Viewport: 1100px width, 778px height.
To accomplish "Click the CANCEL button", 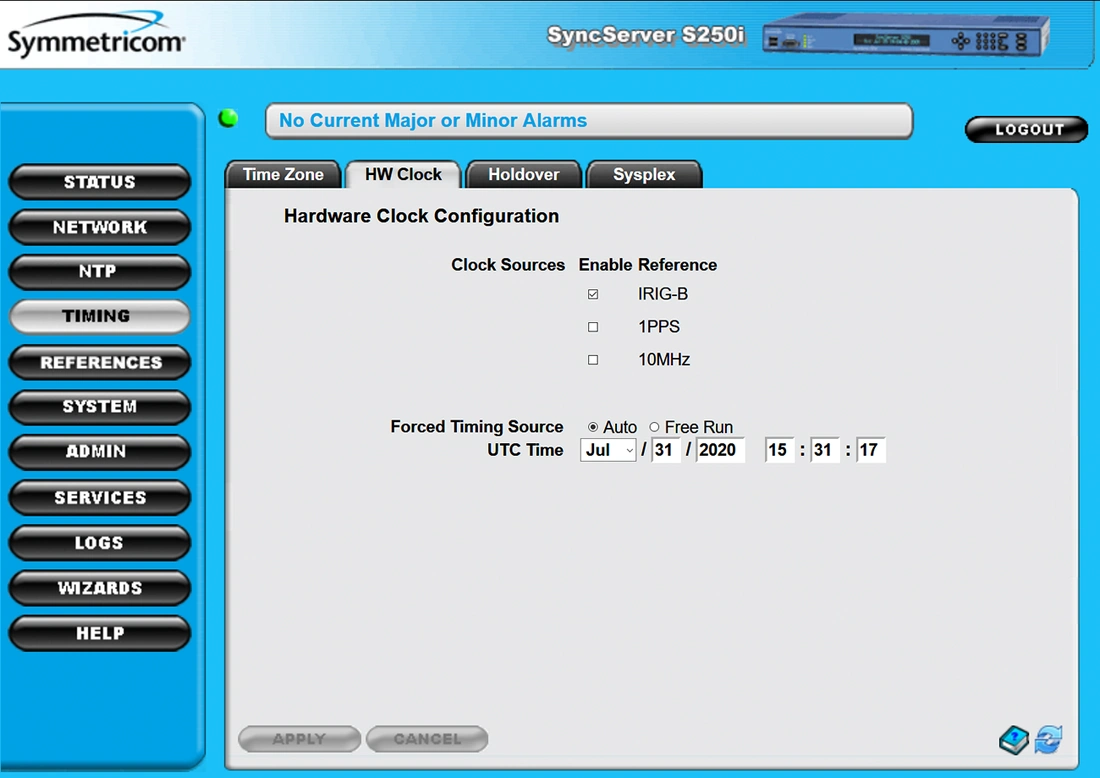I will [x=427, y=739].
